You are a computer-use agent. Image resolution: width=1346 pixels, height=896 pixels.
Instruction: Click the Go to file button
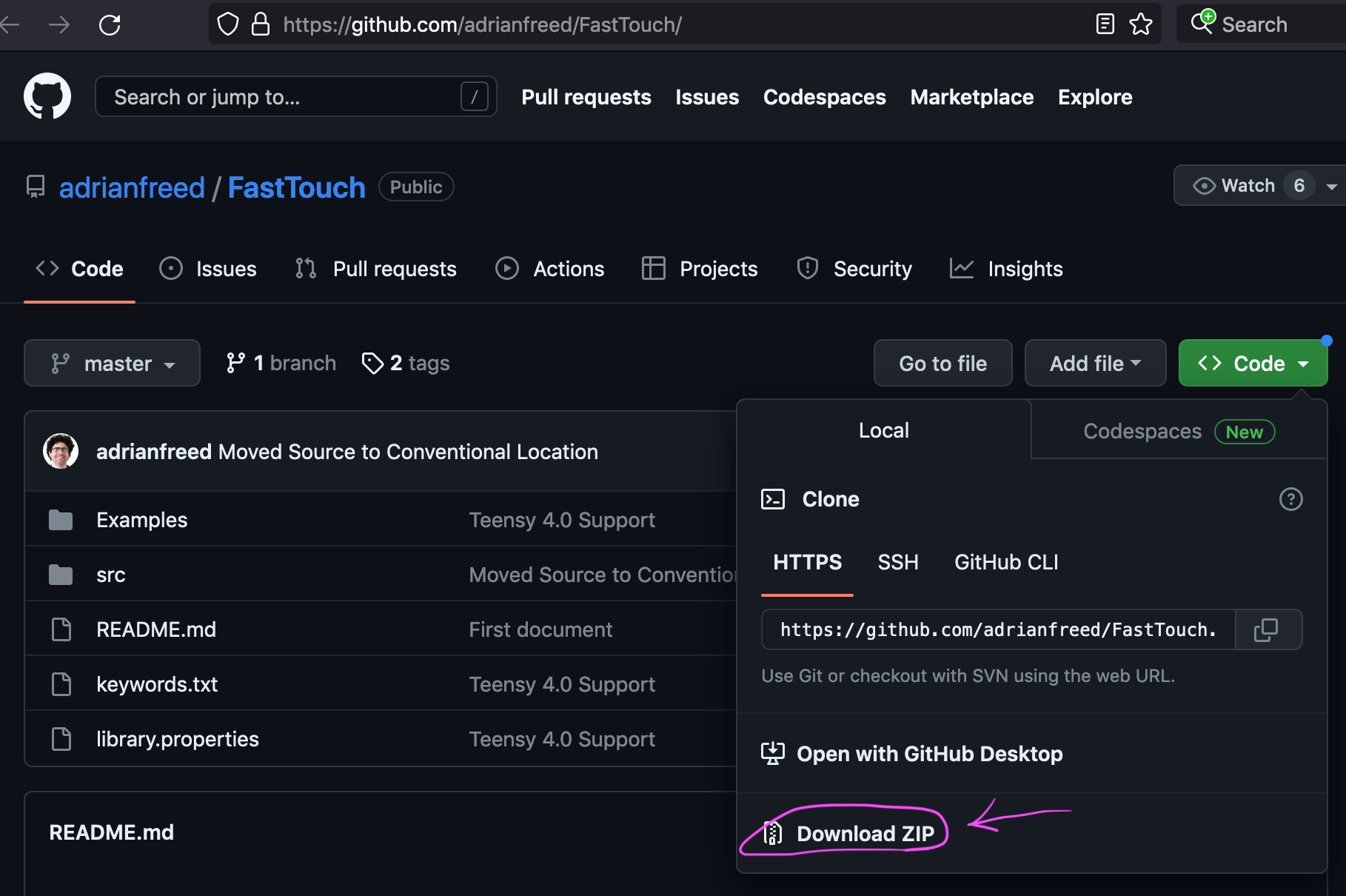tap(942, 363)
